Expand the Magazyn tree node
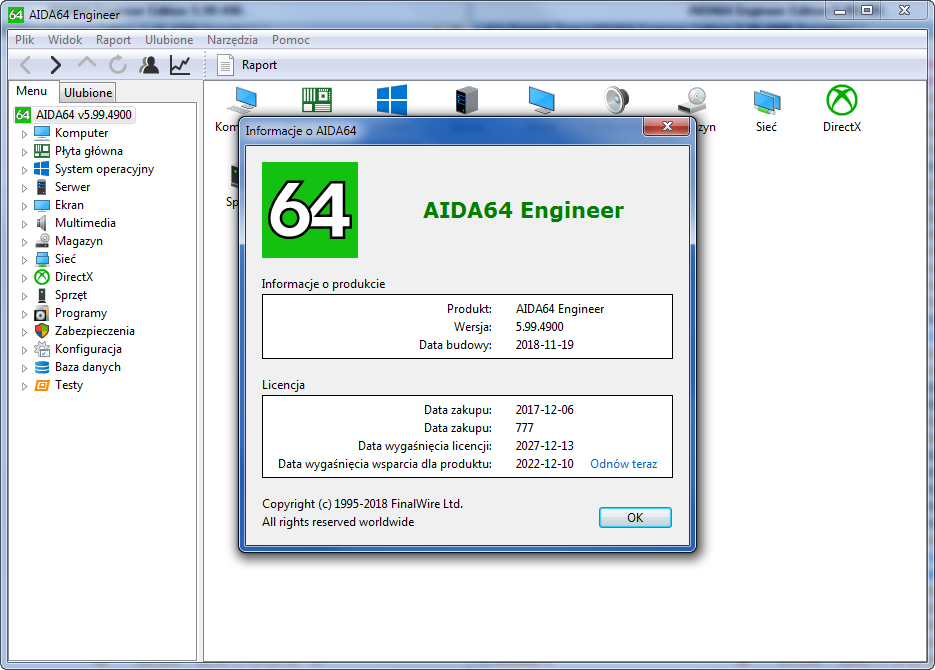Image resolution: width=935 pixels, height=670 pixels. pos(24,242)
